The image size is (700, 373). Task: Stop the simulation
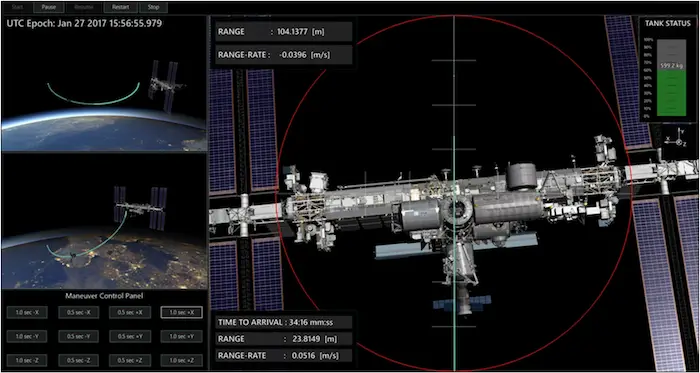click(153, 8)
